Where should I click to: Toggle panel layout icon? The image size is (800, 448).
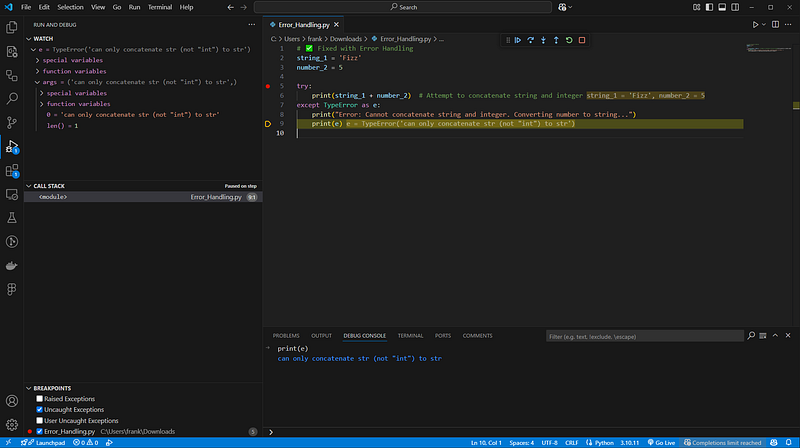pos(722,7)
